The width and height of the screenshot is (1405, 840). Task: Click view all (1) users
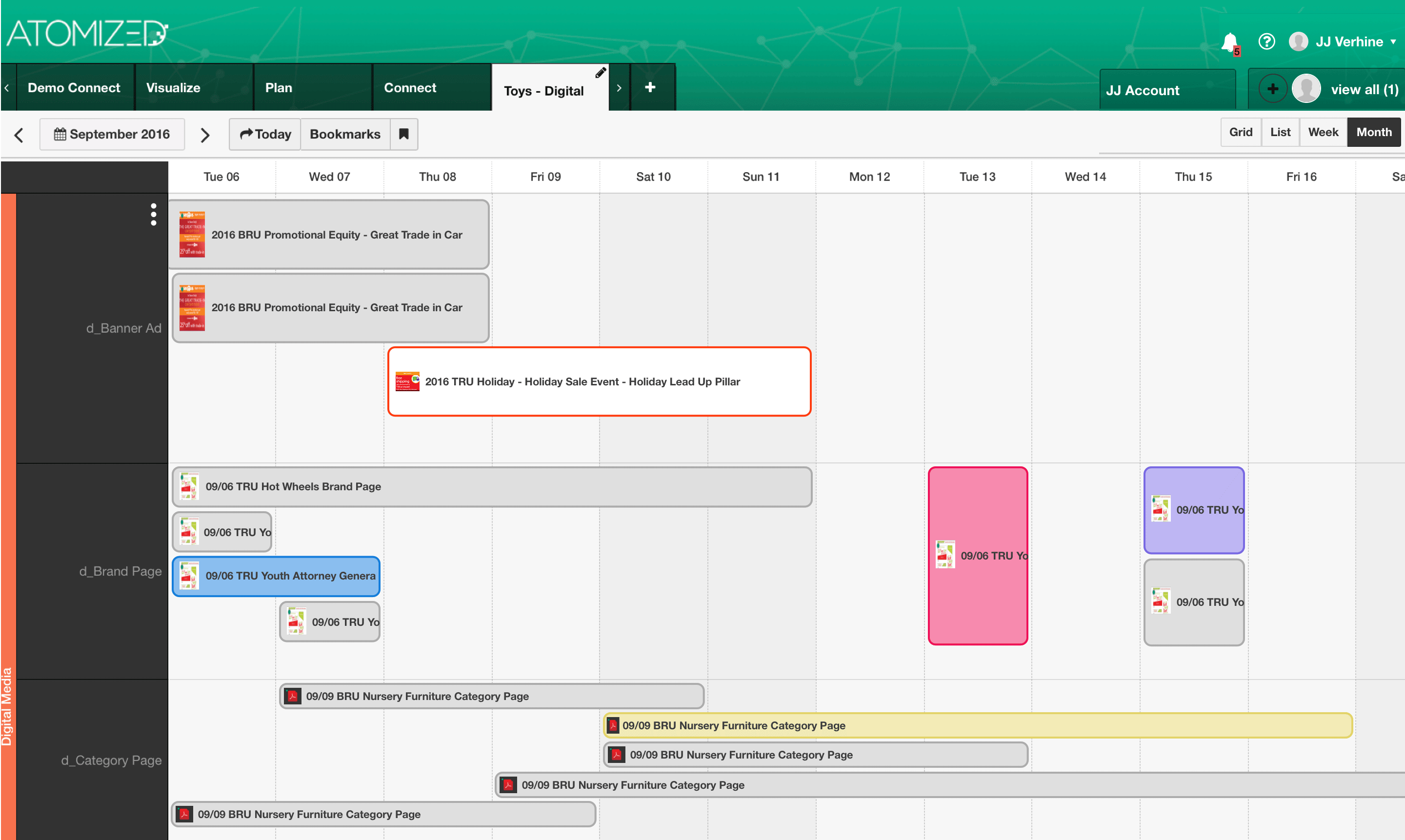(x=1364, y=89)
